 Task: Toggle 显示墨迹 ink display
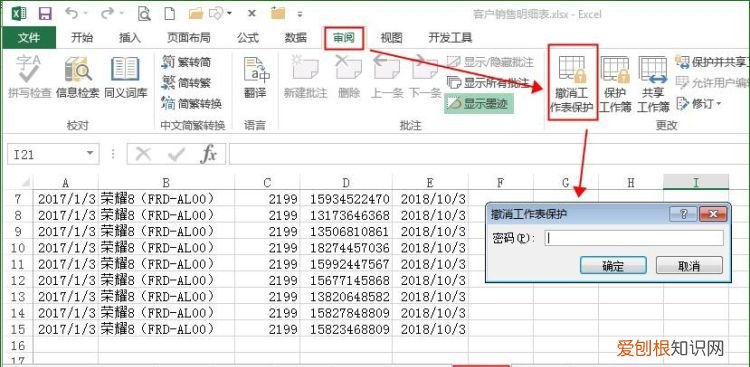(478, 103)
